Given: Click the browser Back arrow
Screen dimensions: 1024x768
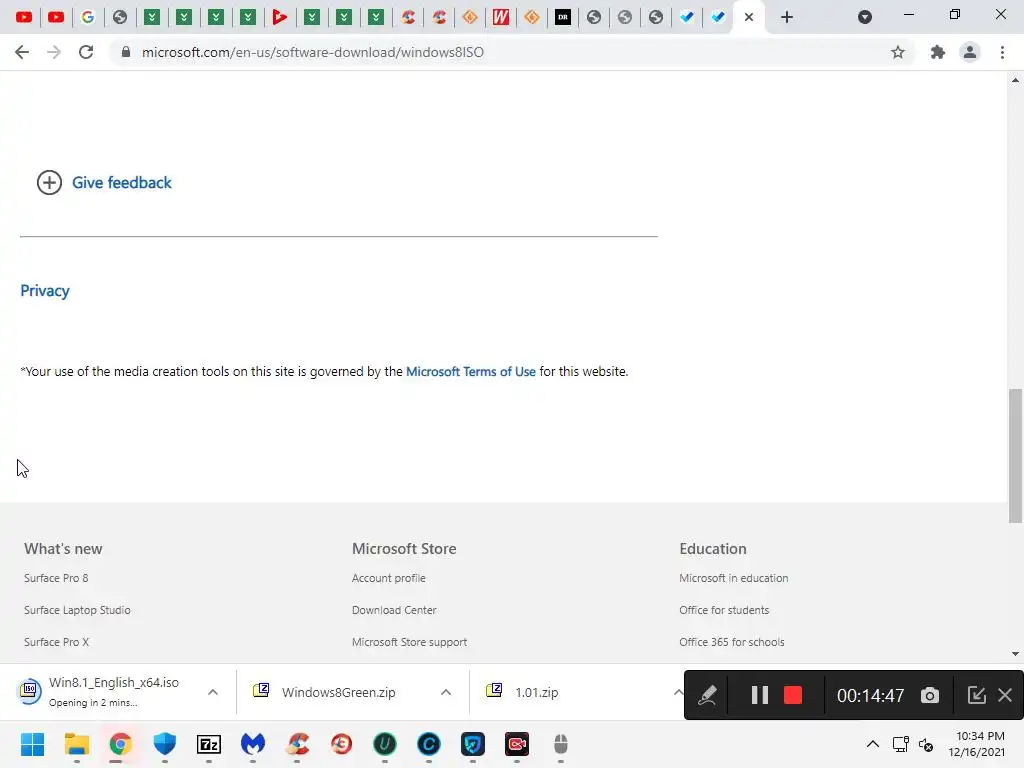Looking at the screenshot, I should pyautogui.click(x=22, y=52).
